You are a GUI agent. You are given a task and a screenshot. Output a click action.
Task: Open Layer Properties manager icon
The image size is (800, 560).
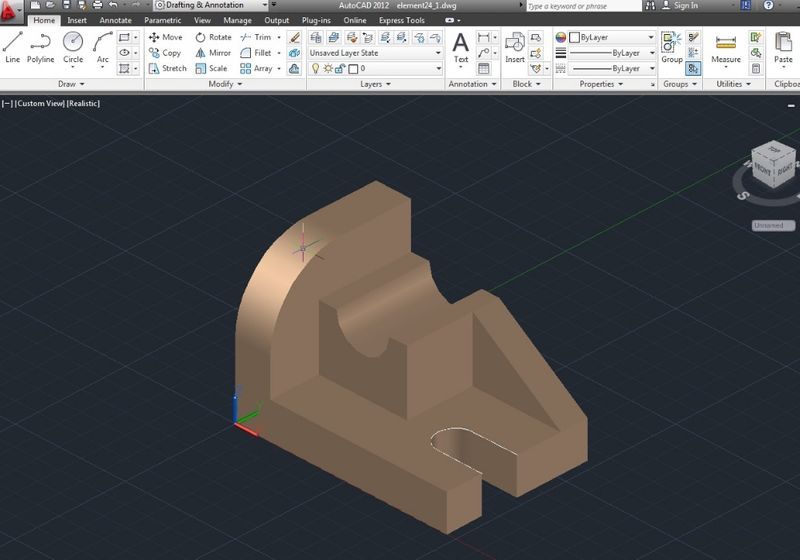(x=316, y=37)
